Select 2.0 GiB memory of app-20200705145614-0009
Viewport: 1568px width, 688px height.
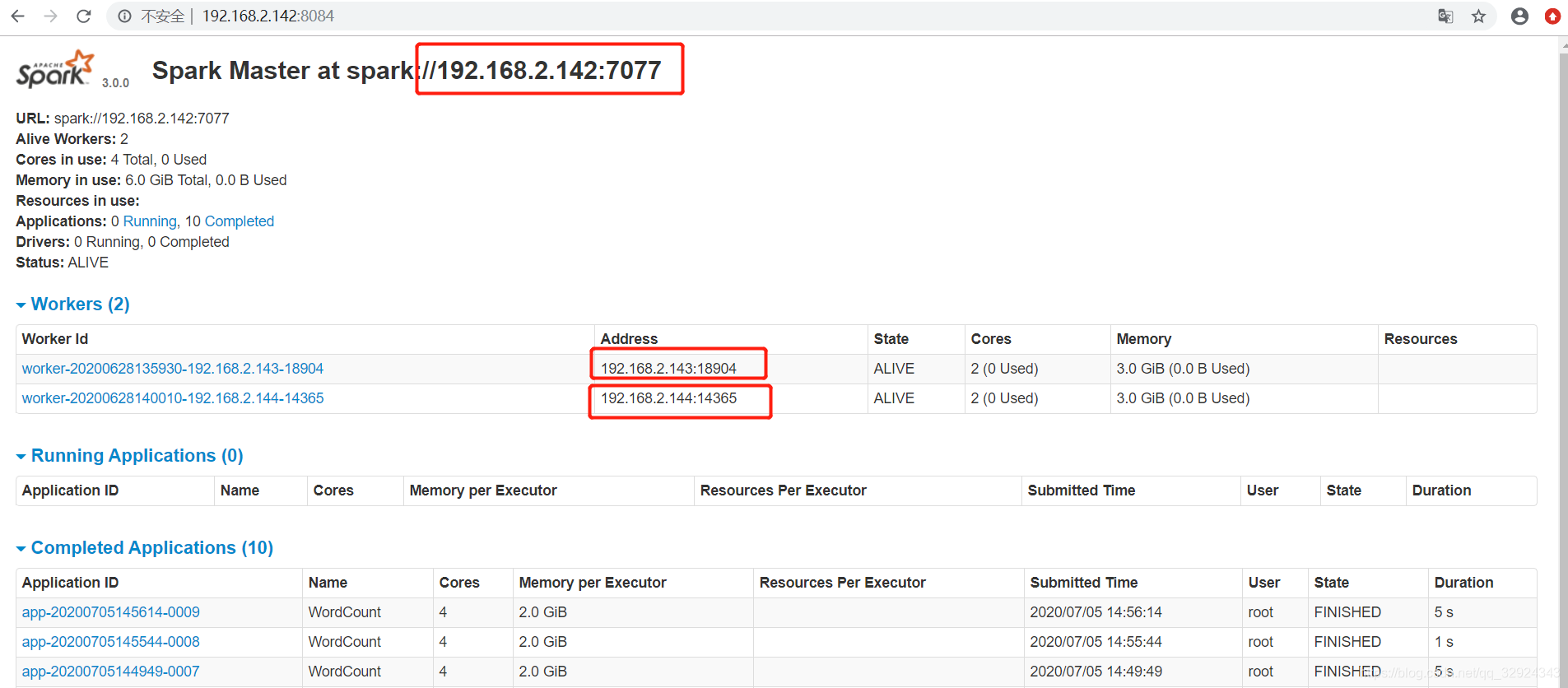click(x=542, y=612)
